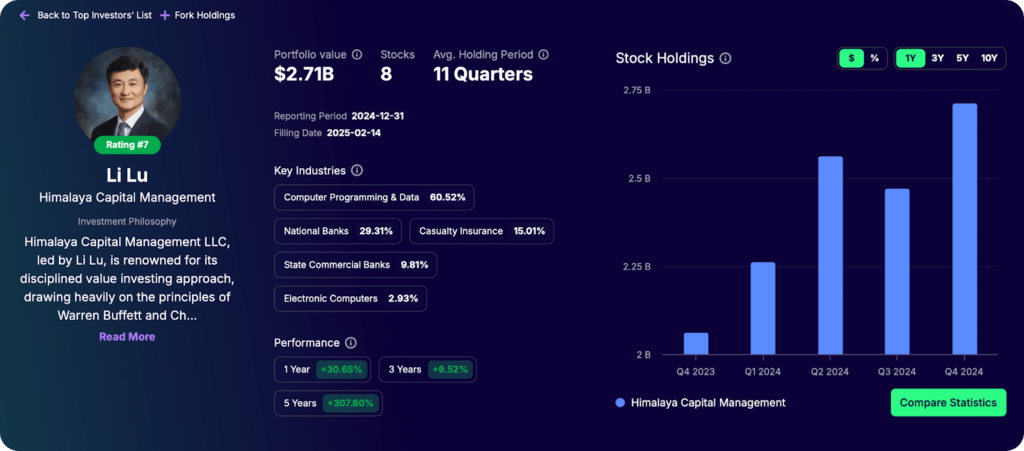Select the 3Y time range

(938, 58)
